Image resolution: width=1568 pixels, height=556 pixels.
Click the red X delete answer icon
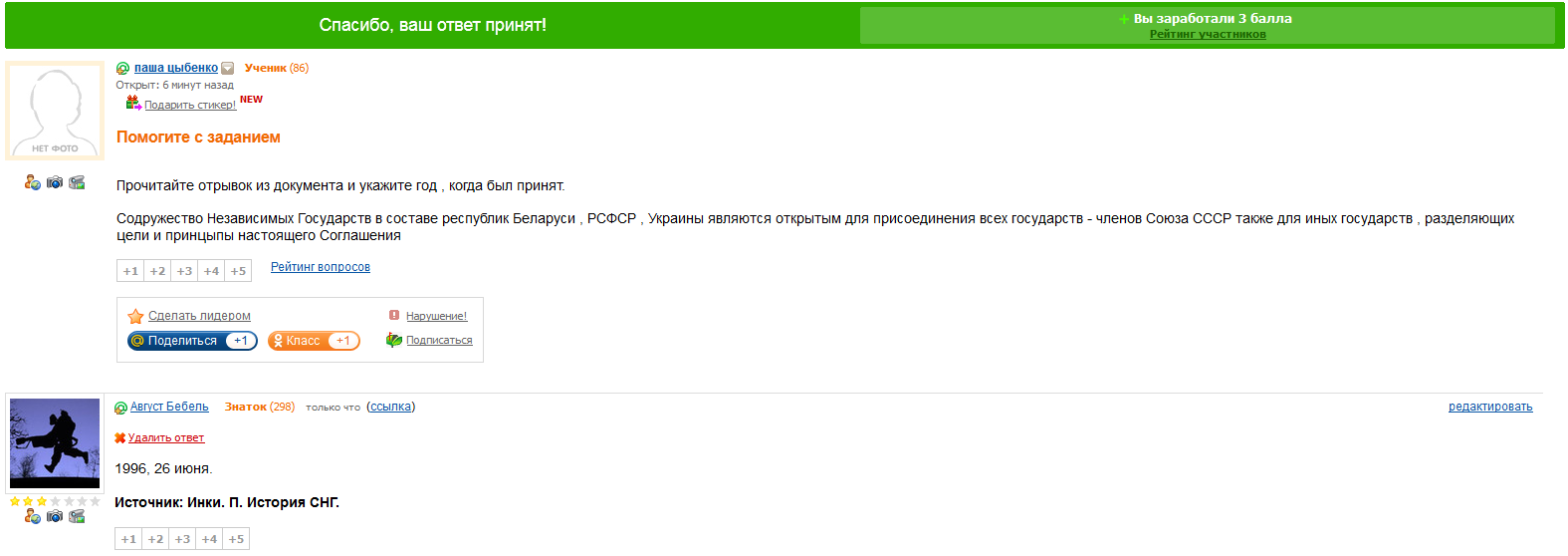click(119, 437)
